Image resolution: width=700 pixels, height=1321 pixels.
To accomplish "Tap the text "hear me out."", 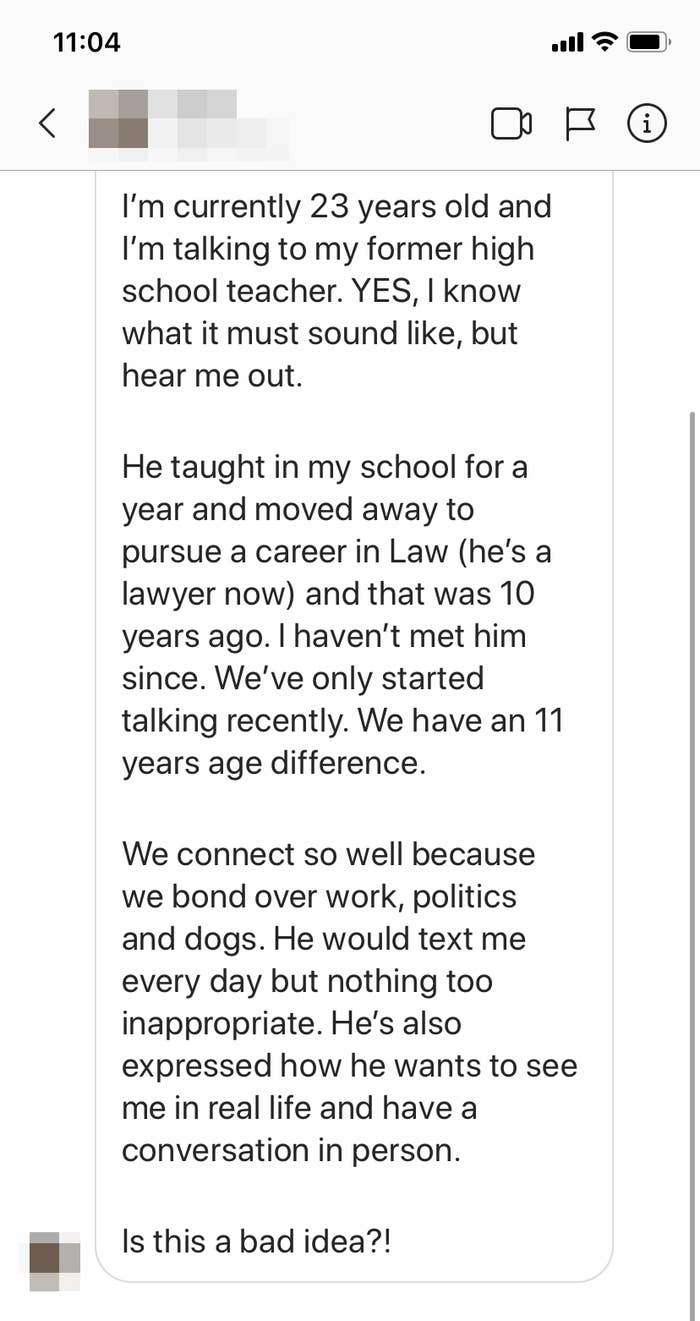I will click(x=211, y=376).
